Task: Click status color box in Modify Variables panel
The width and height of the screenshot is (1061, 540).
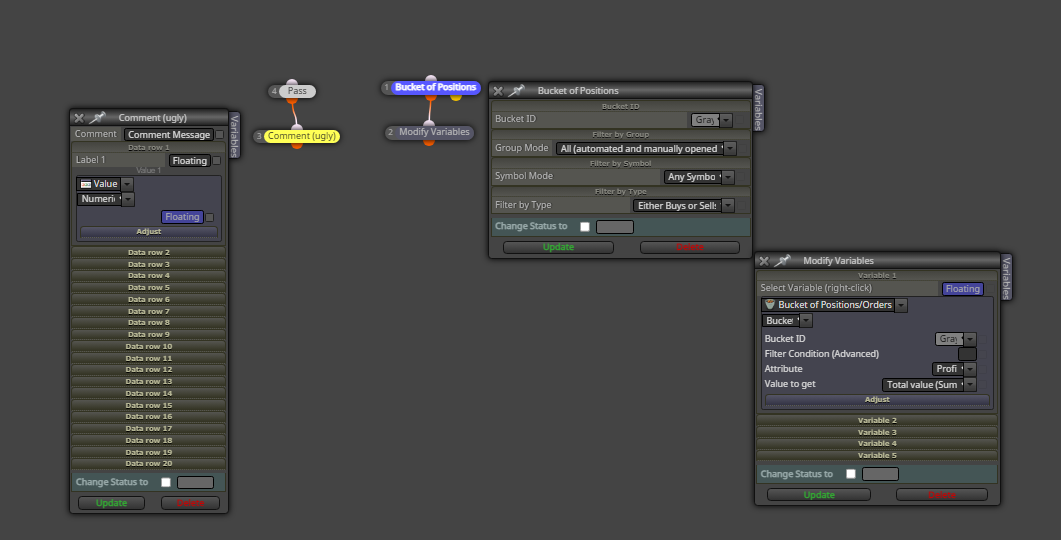Action: (x=880, y=474)
